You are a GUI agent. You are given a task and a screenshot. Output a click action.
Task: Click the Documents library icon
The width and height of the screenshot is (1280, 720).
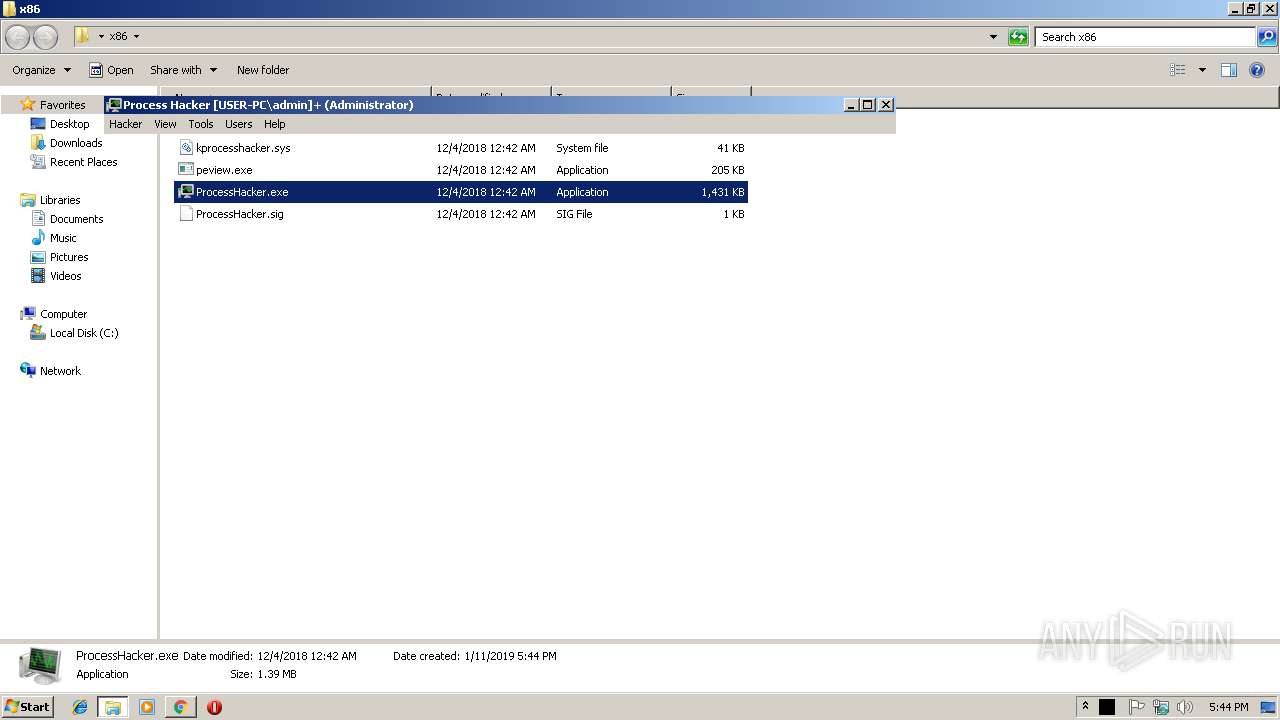[x=38, y=219]
